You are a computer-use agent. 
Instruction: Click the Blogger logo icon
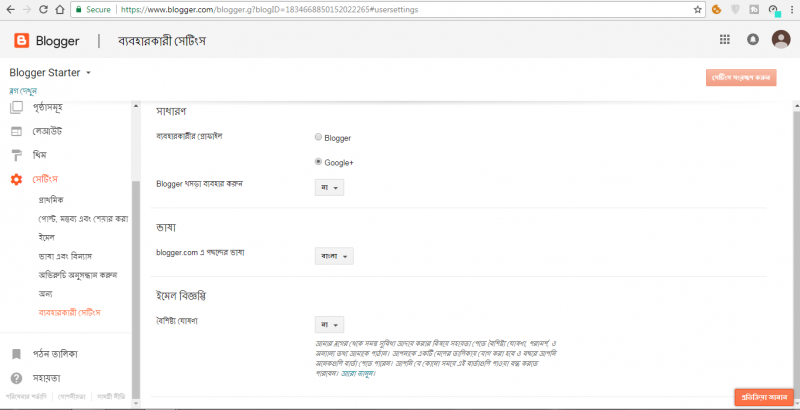[22, 41]
